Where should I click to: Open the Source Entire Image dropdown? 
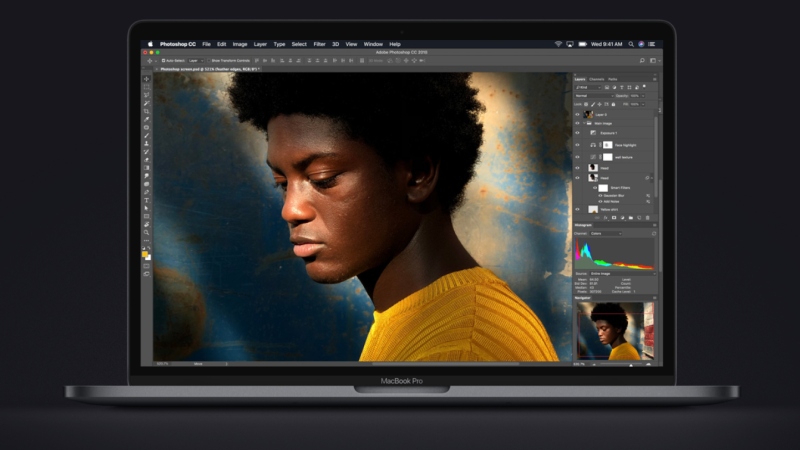pyautogui.click(x=622, y=273)
